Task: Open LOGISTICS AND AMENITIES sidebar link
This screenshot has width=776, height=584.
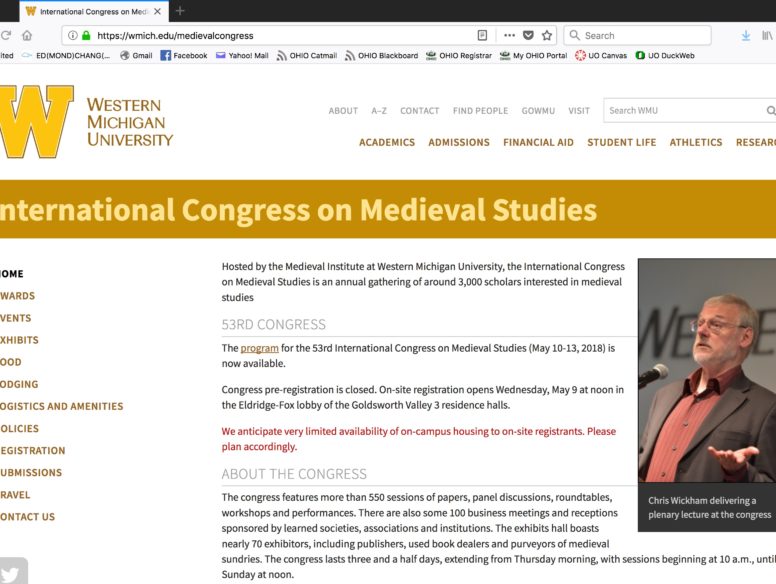Action: pos(61,406)
